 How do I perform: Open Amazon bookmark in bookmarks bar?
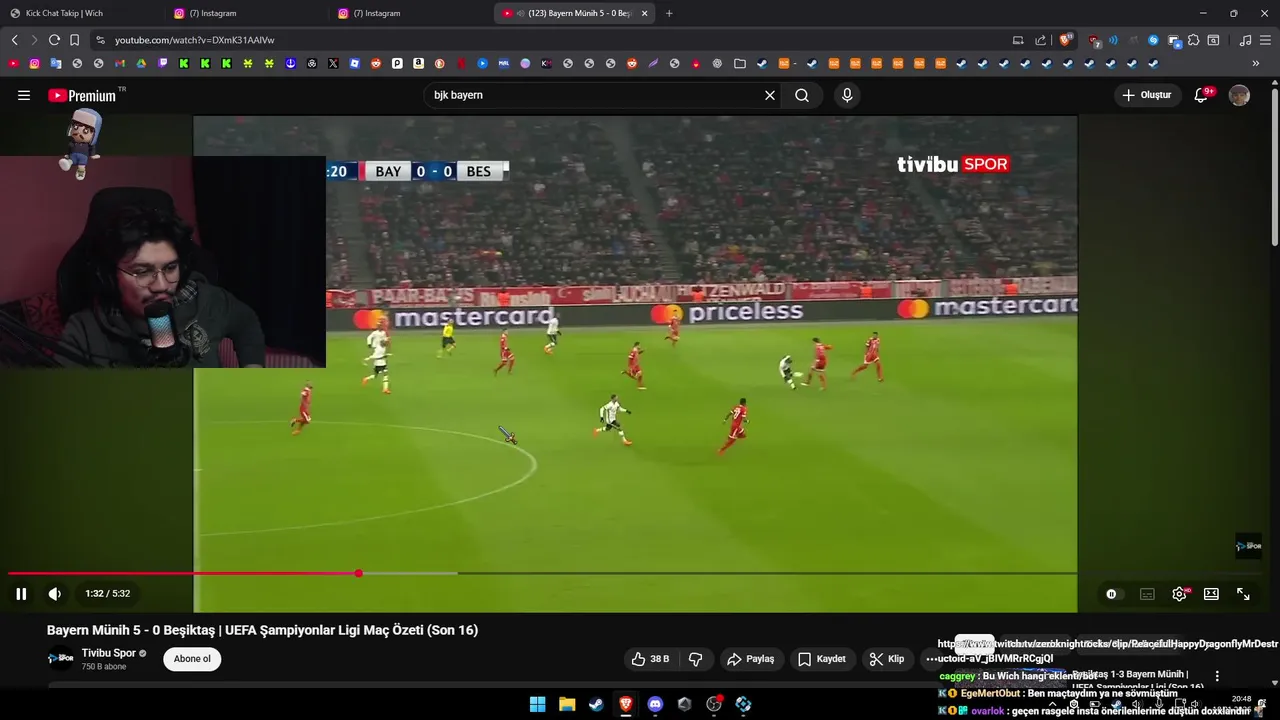418,63
